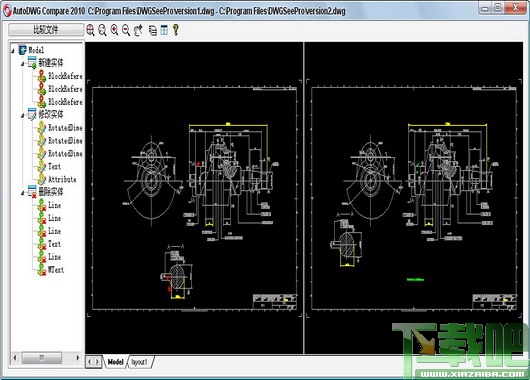This screenshot has height=380, width=530.
Task: Open the layers stack icon in toolbar
Action: click(153, 30)
